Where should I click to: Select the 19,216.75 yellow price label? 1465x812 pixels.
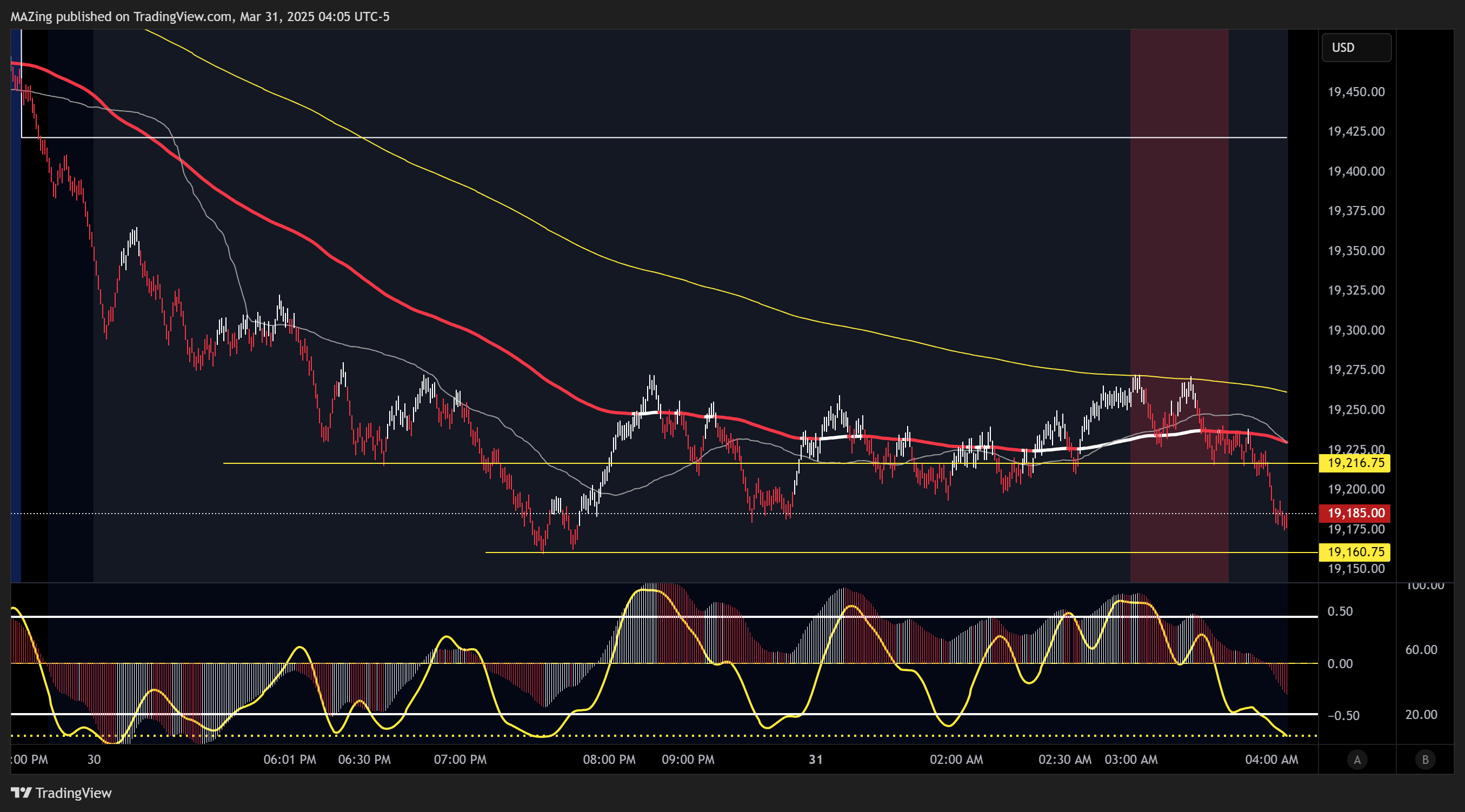pos(1354,463)
